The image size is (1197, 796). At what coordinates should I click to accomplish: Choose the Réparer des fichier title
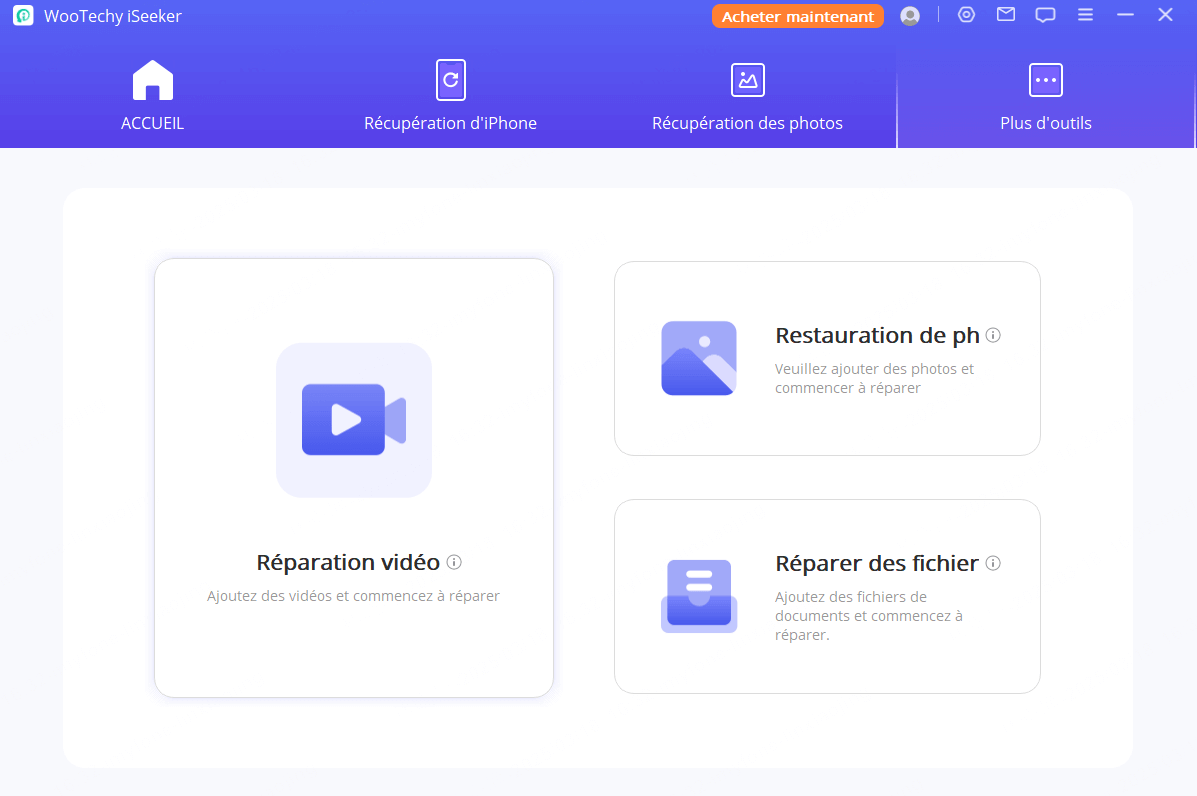pyautogui.click(x=876, y=564)
